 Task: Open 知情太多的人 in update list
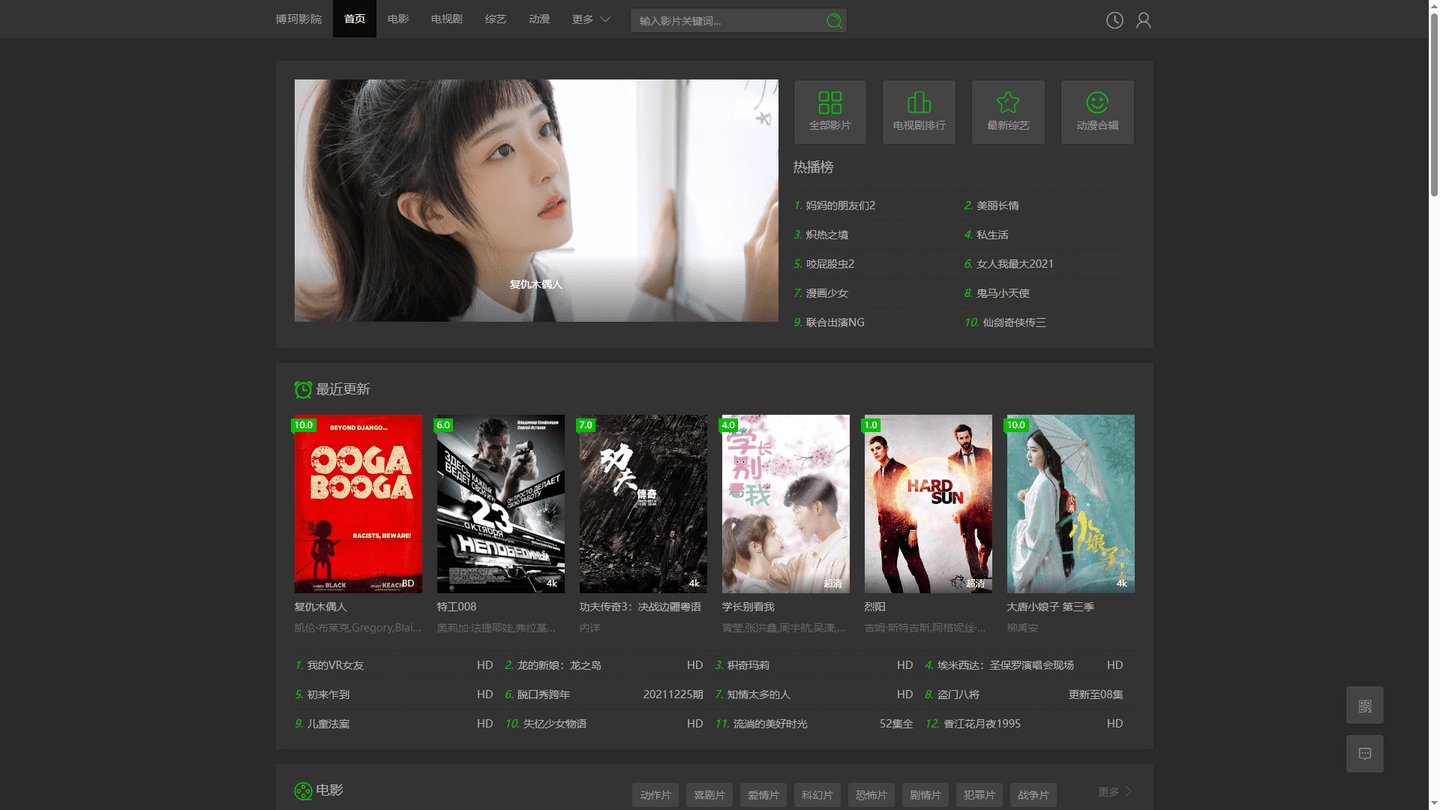(758, 694)
